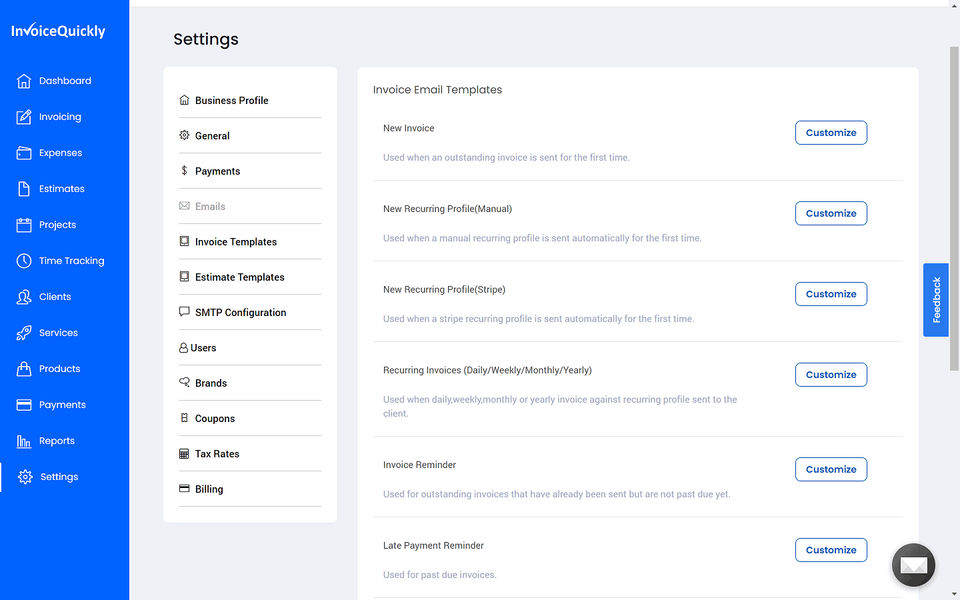Open Estimates from the sidebar
Screen dimensions: 960x600
62,189
